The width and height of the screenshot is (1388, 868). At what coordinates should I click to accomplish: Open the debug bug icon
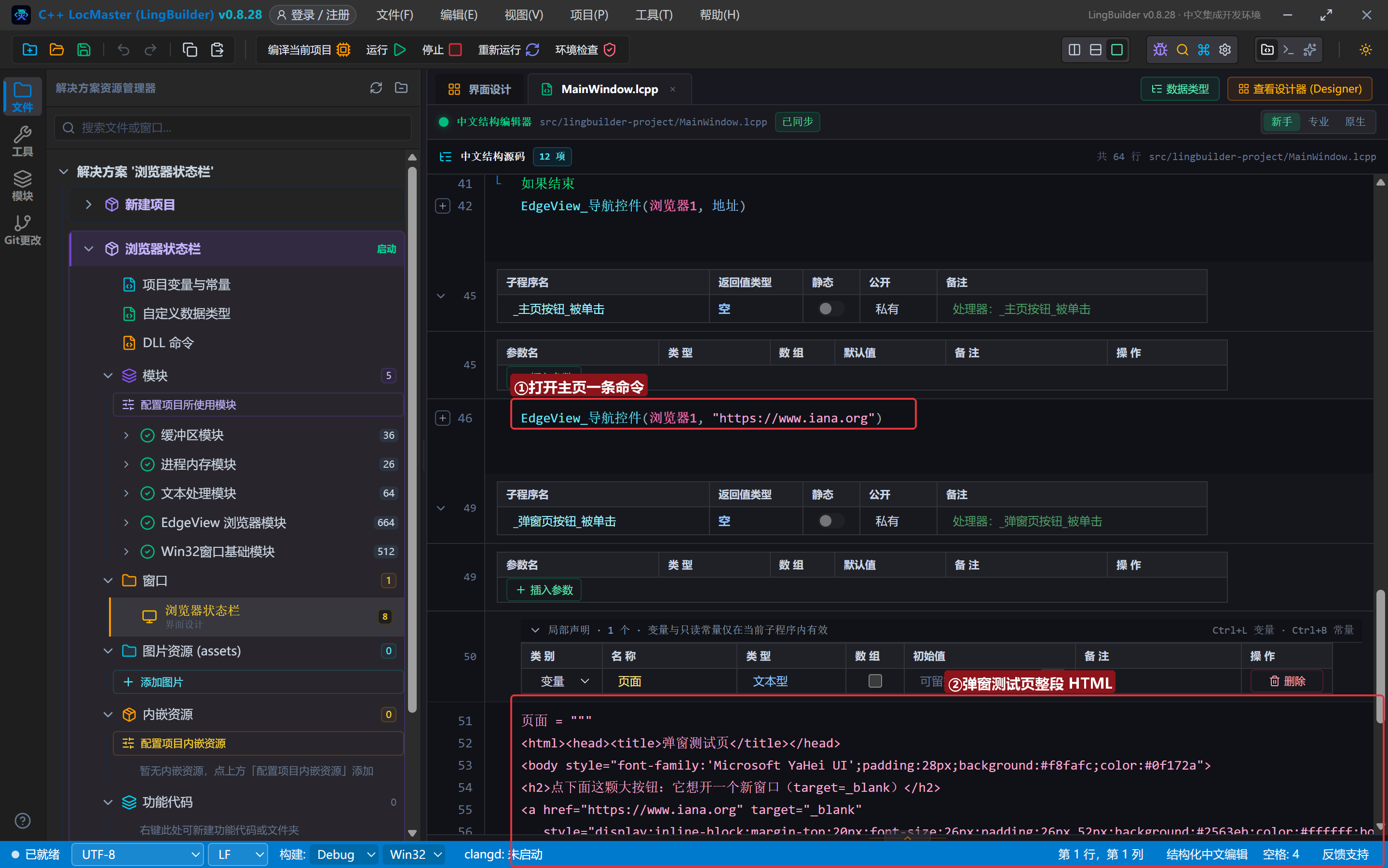1160,50
